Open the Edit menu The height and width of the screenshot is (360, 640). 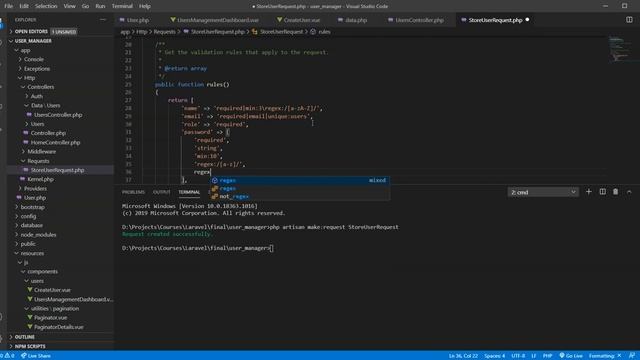pyautogui.click(x=24, y=6)
